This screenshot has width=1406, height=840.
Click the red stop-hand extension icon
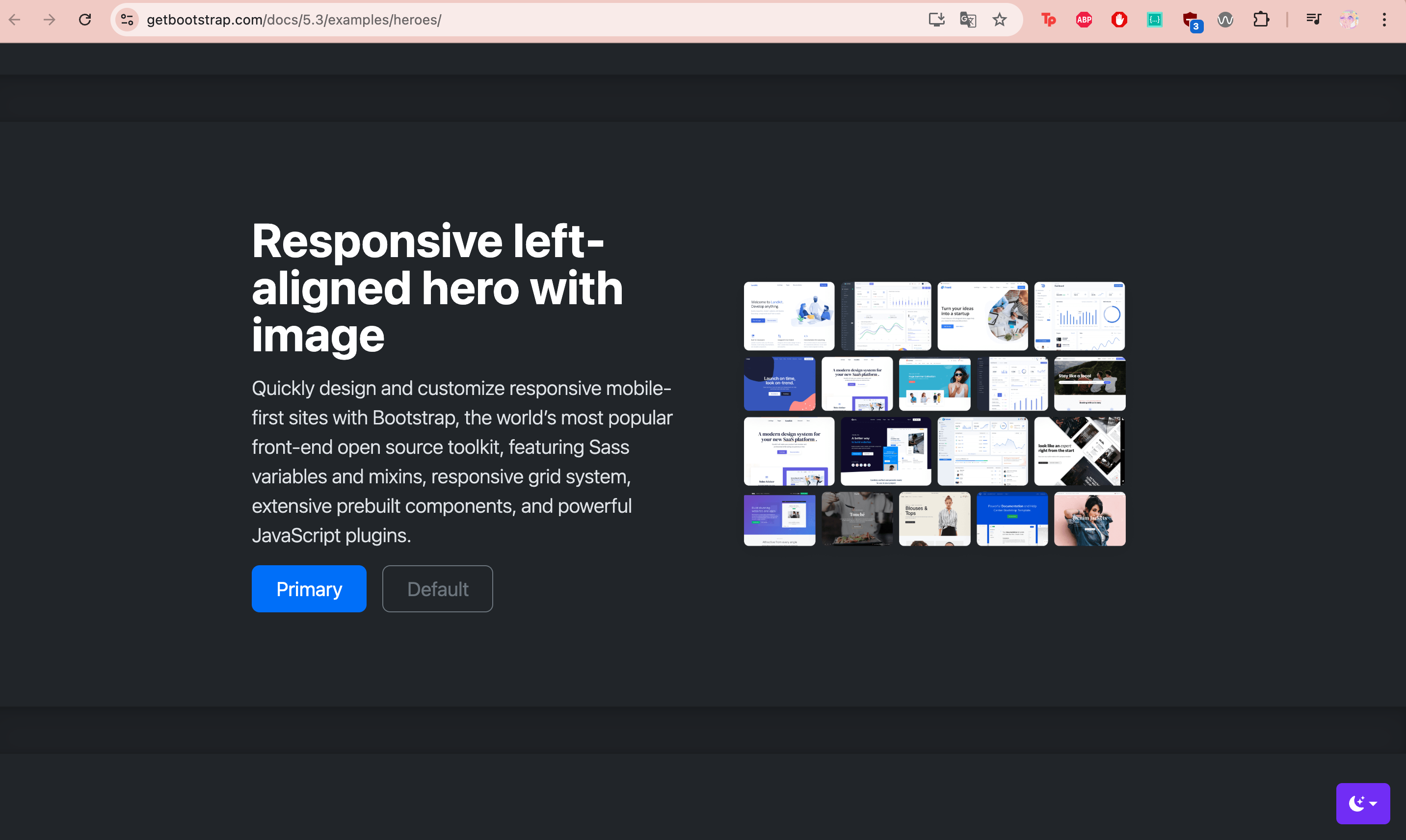pyautogui.click(x=1119, y=20)
